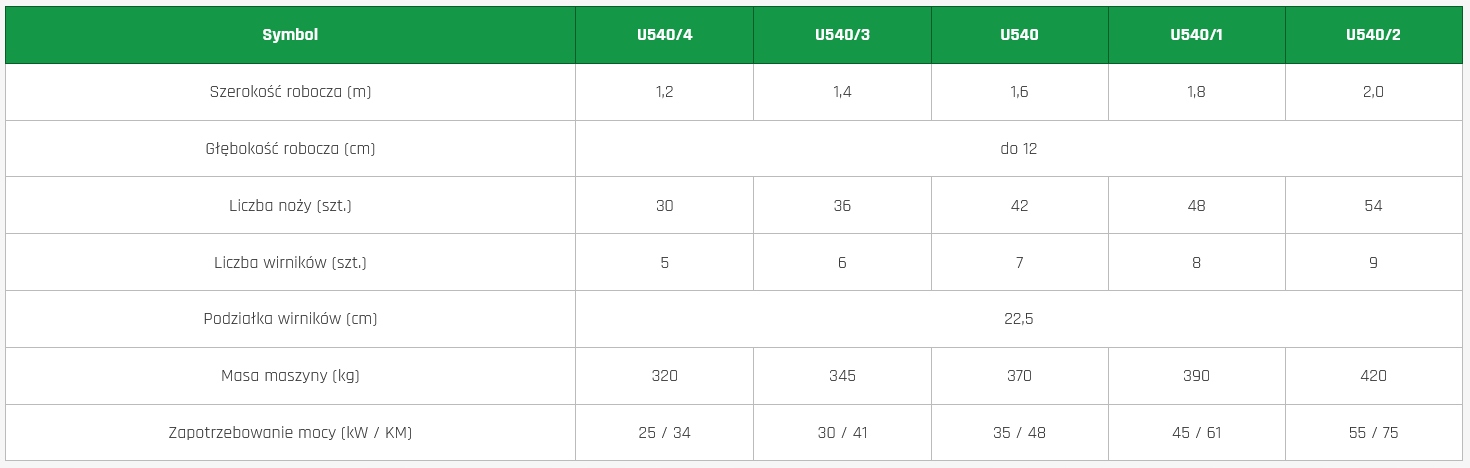Click the 2,0 working width cell

pos(1373,92)
